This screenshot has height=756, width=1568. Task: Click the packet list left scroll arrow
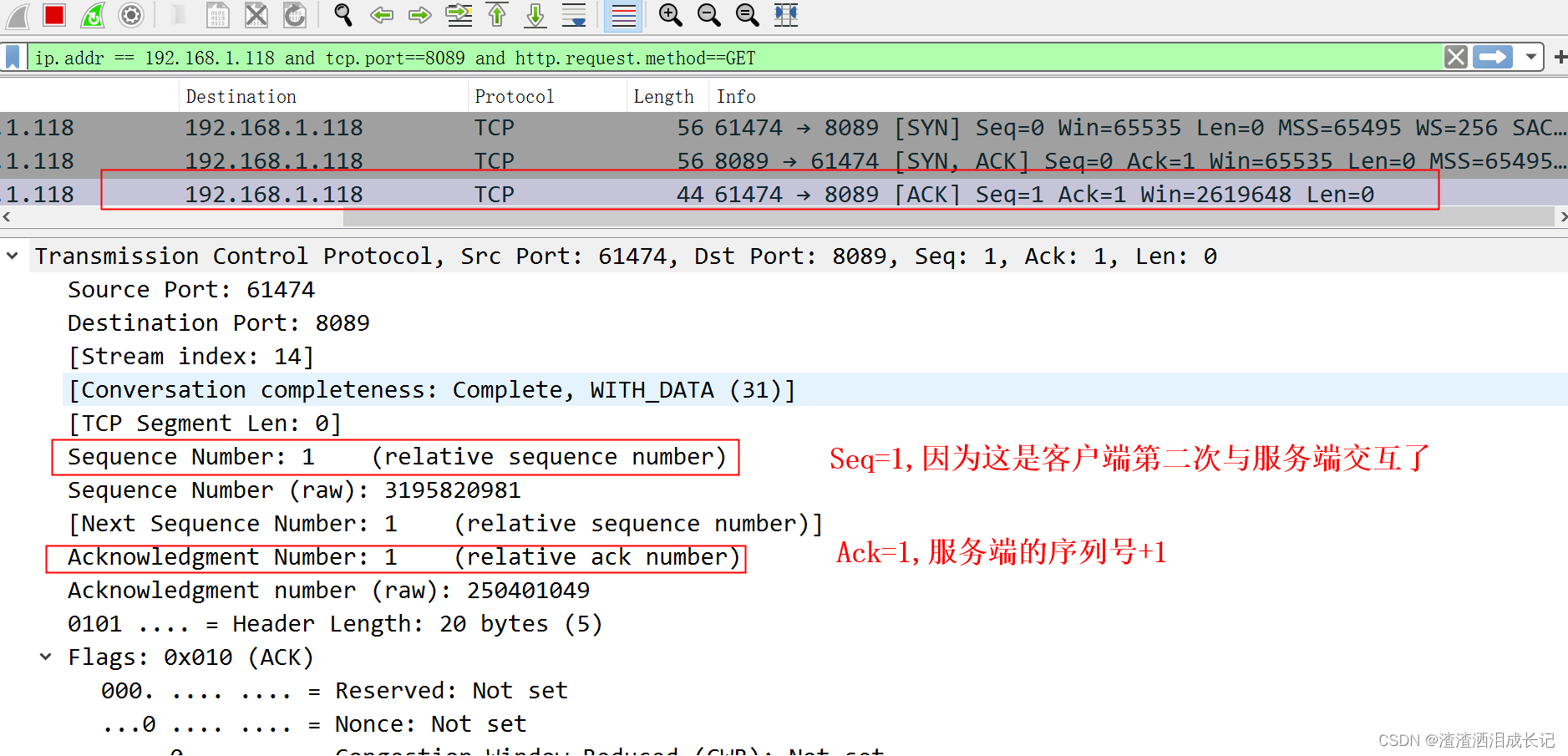7,217
